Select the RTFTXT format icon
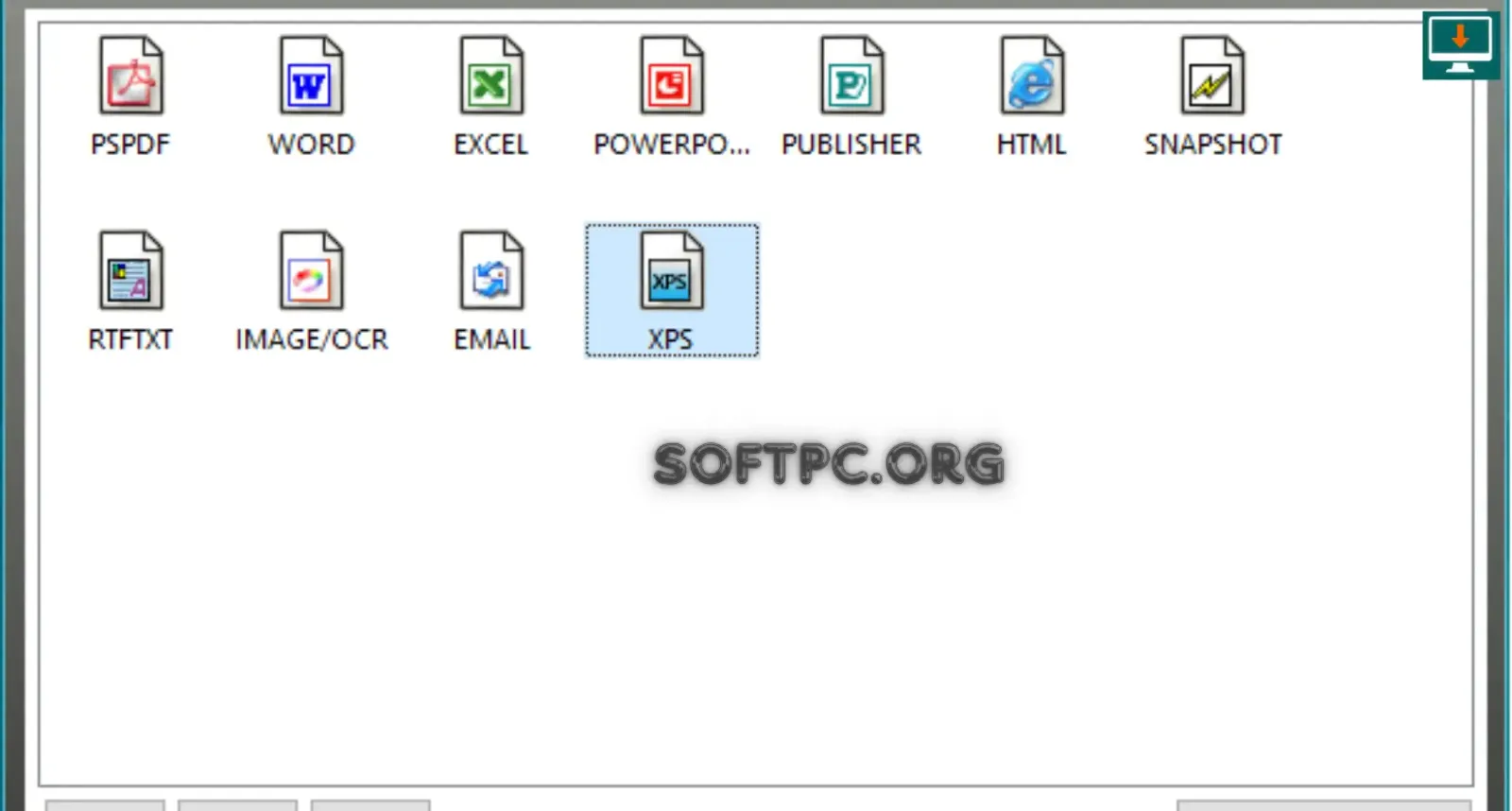This screenshot has height=811, width=1512. pyautogui.click(x=131, y=271)
